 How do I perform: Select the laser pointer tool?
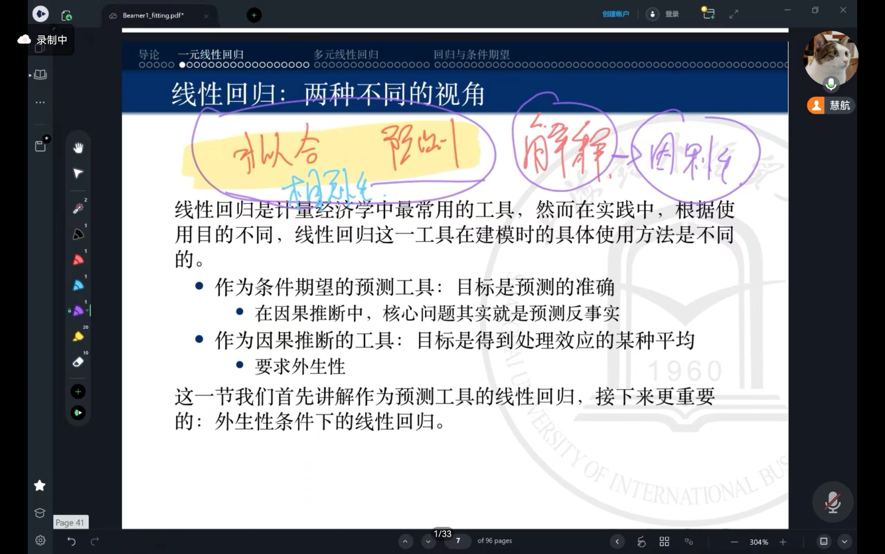click(x=78, y=208)
